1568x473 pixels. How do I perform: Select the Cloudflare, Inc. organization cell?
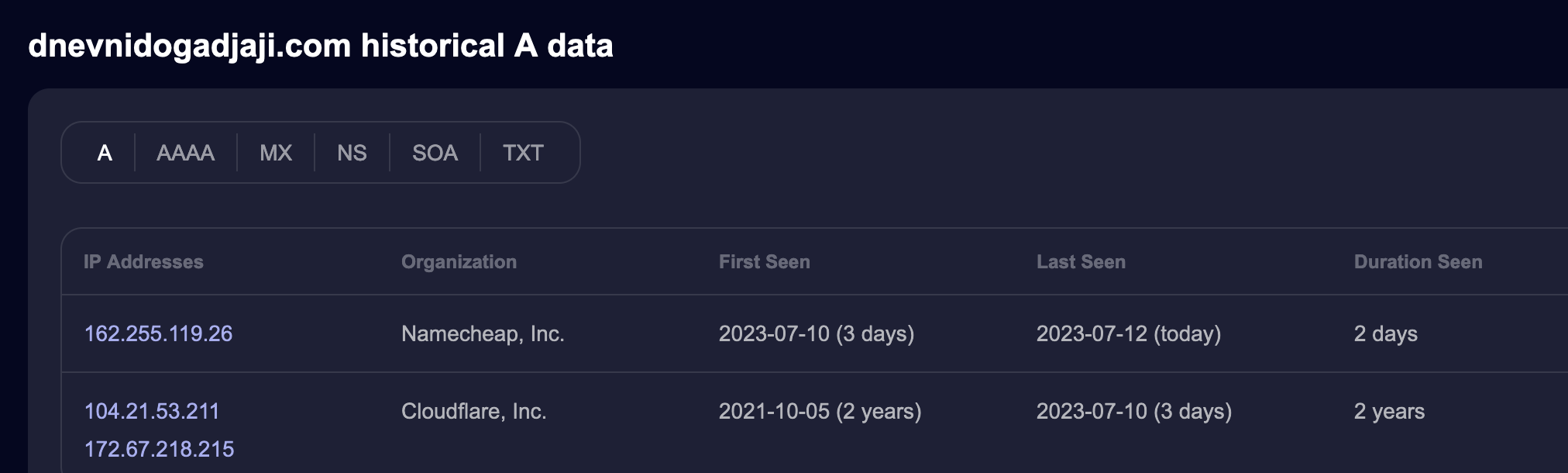pos(474,411)
